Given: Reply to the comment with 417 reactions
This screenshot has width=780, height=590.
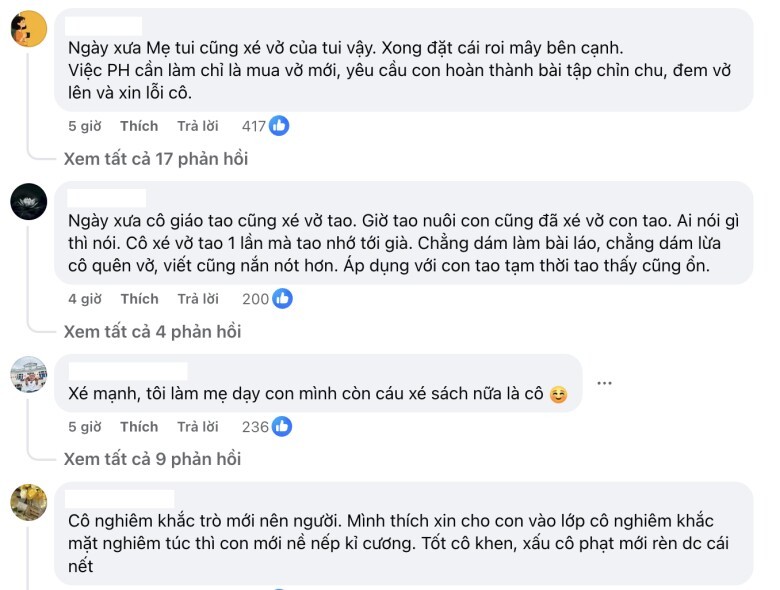Looking at the screenshot, I should click(x=197, y=126).
